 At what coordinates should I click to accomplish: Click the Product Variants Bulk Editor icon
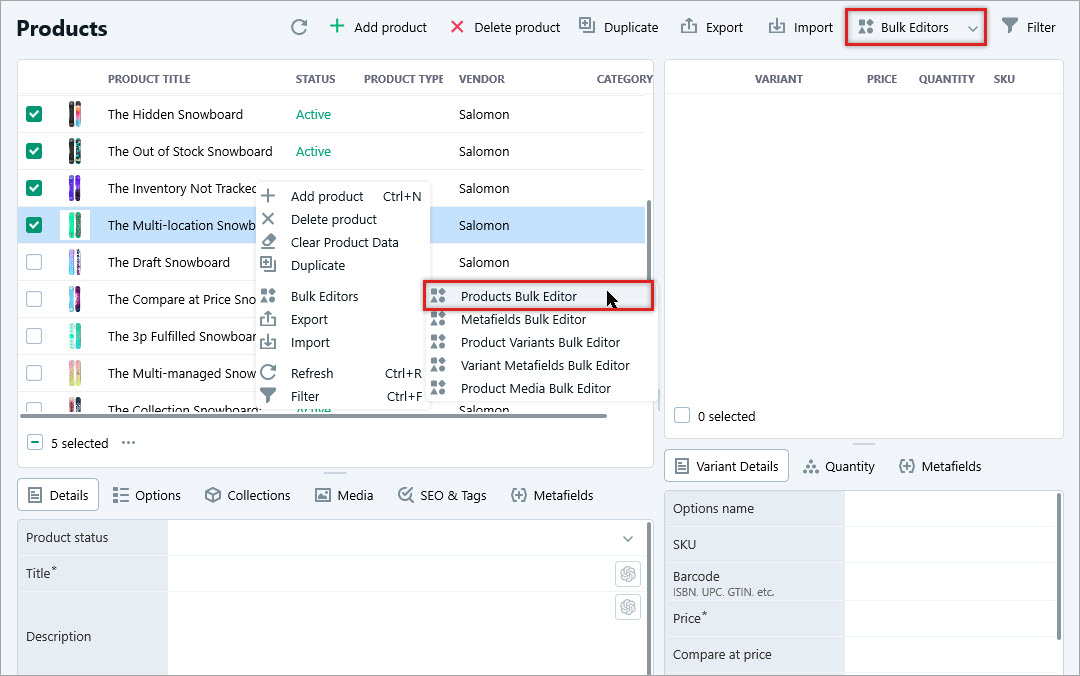click(x=438, y=342)
